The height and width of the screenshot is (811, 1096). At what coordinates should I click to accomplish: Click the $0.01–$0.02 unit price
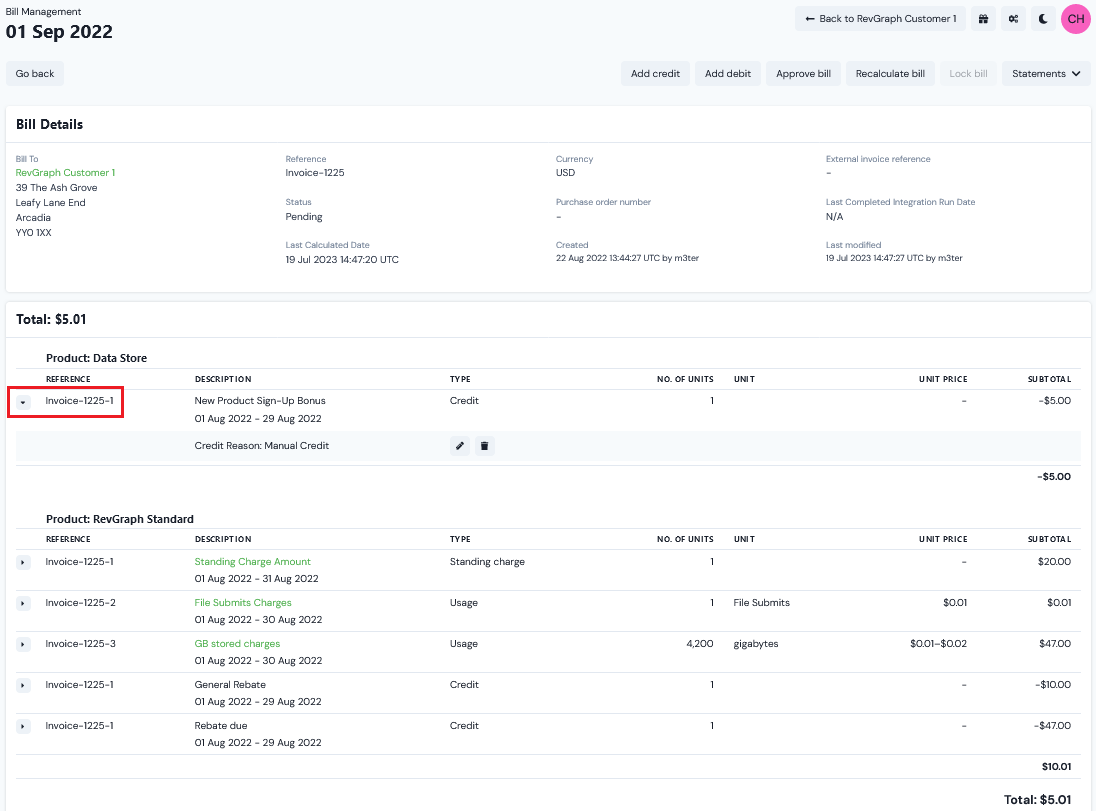click(938, 644)
